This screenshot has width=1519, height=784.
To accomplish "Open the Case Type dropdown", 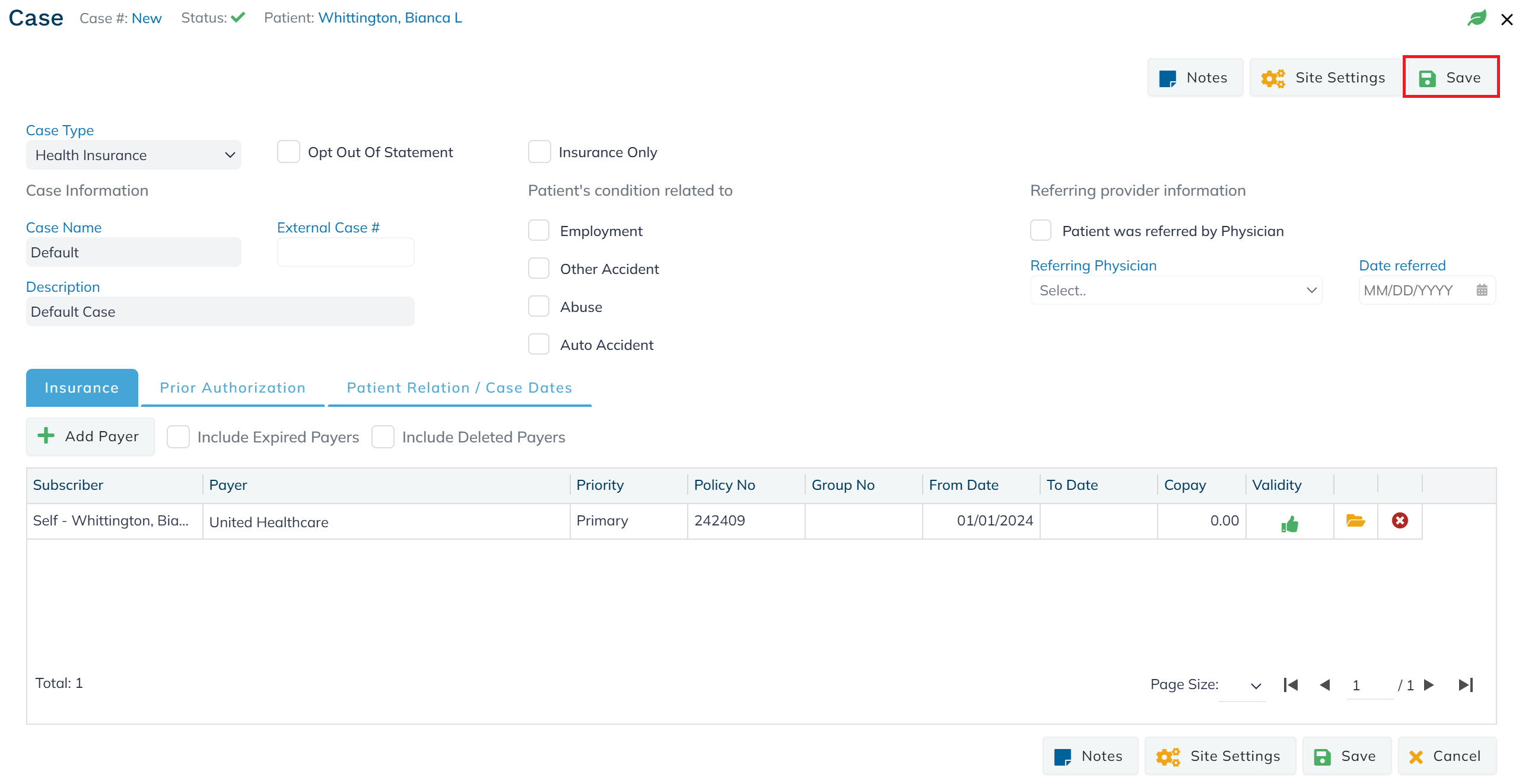I will [134, 155].
